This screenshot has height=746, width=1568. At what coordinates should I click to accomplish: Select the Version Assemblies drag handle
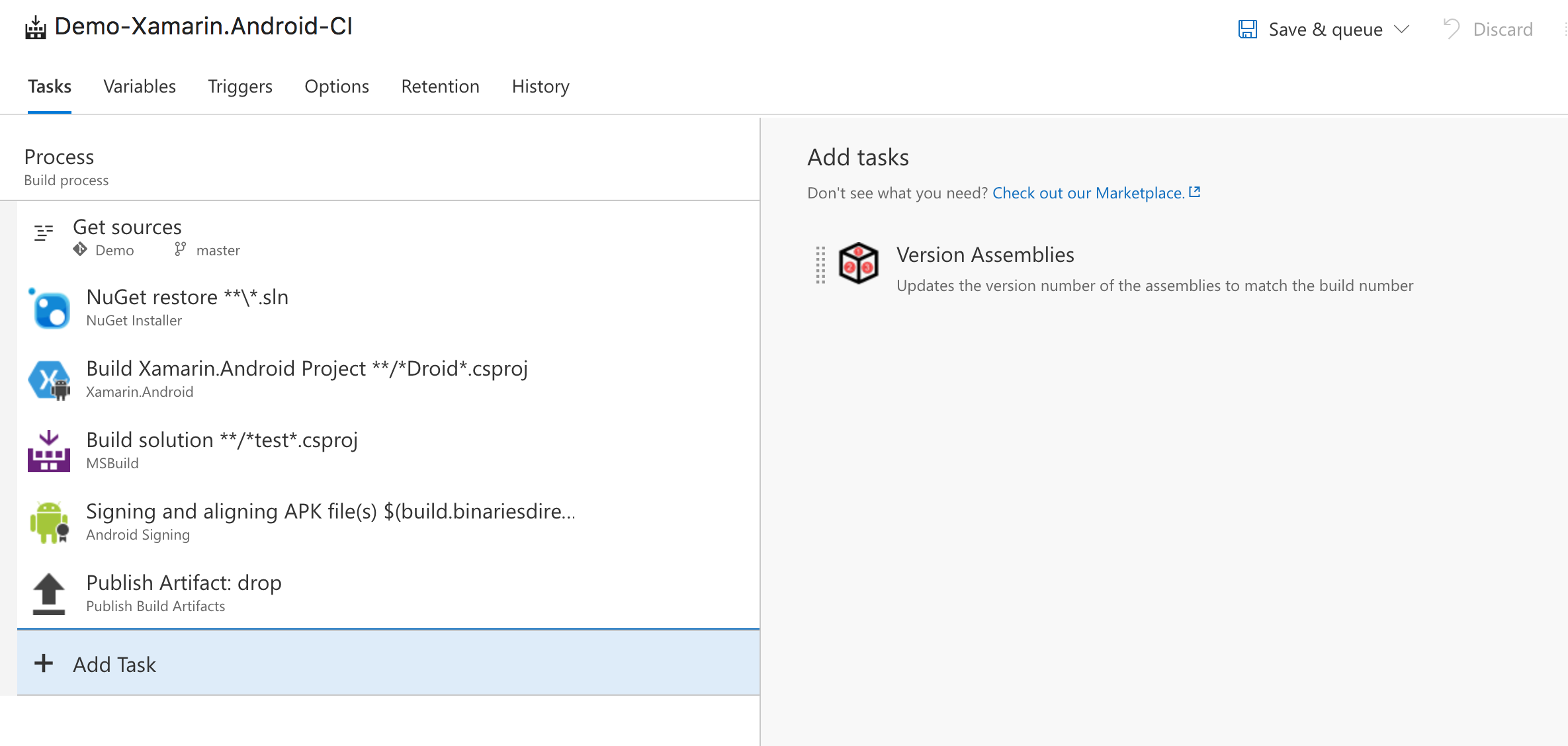coord(822,265)
